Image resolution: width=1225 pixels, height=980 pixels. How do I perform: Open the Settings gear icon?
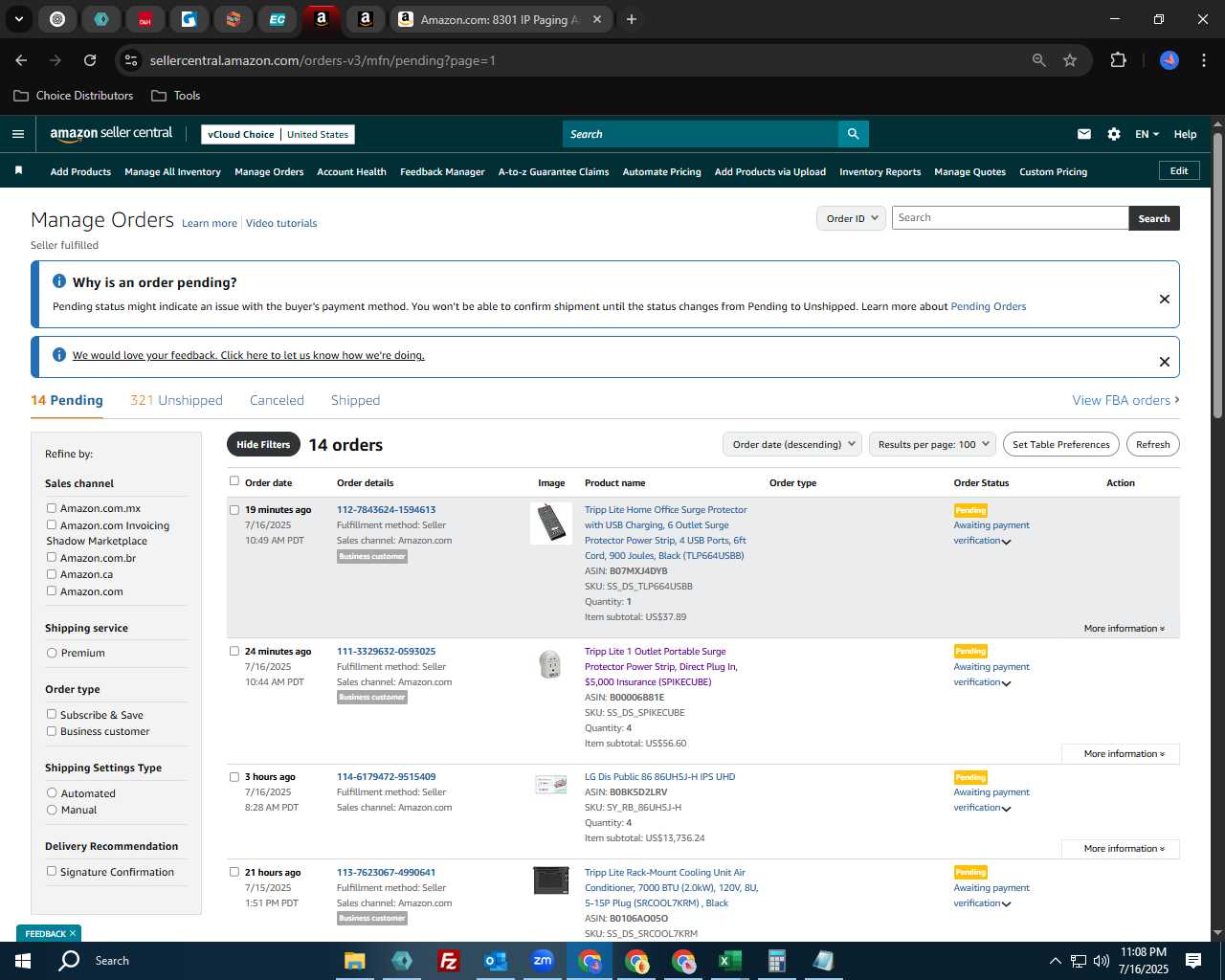[x=1114, y=134]
